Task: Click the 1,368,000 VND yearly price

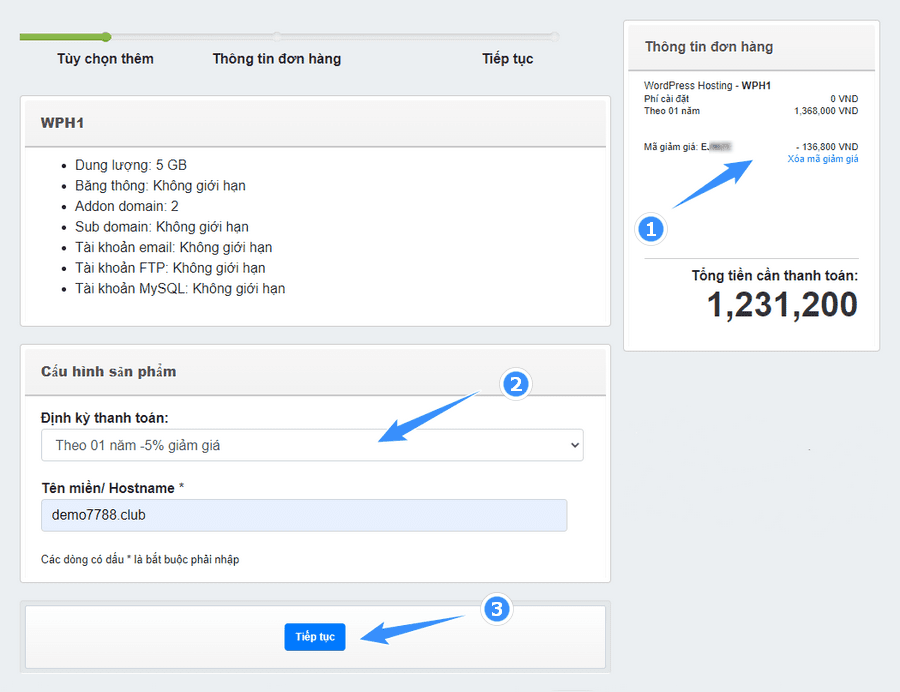Action: point(826,111)
